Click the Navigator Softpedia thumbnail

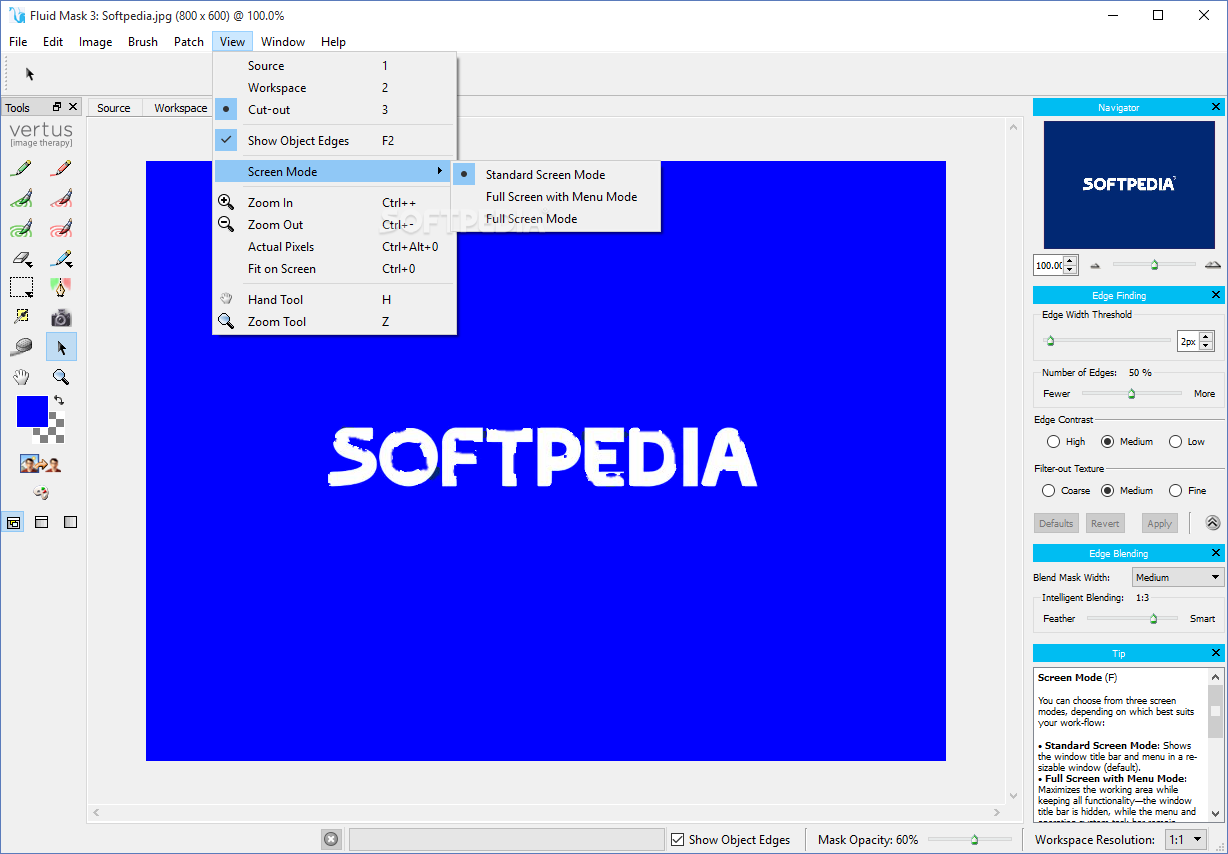coord(1129,185)
